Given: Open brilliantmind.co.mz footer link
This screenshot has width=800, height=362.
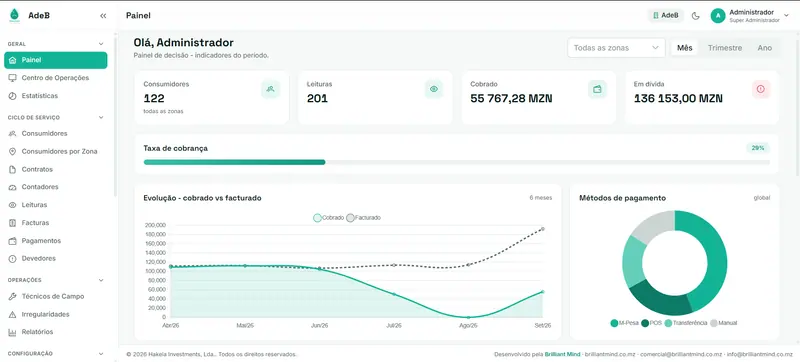Looking at the screenshot, I should point(610,354).
